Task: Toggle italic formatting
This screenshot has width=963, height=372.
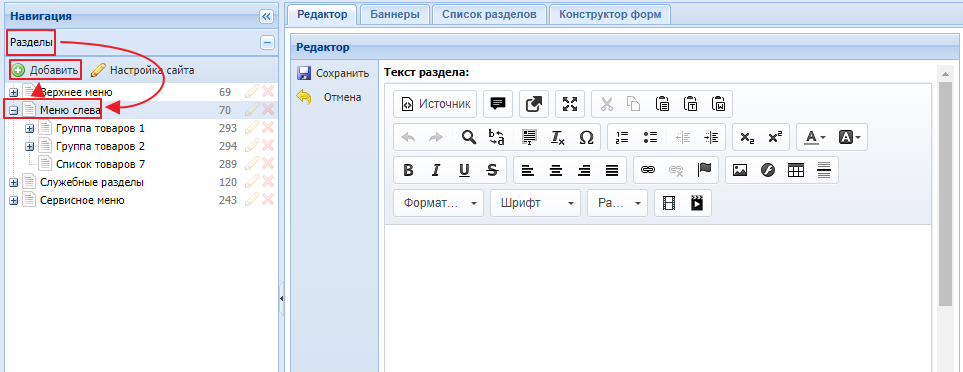Action: [436, 171]
